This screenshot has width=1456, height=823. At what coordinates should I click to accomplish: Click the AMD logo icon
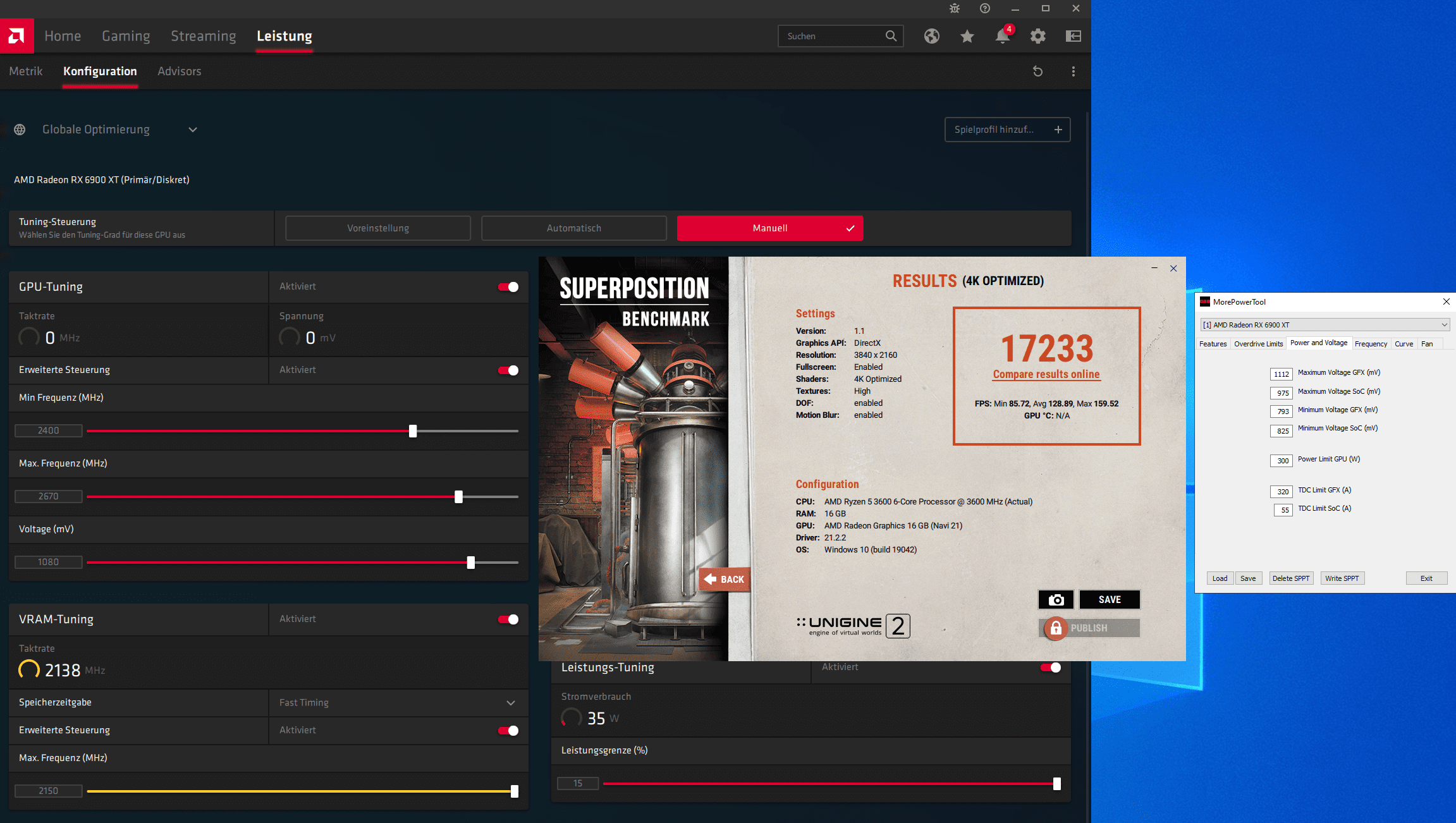pos(16,36)
